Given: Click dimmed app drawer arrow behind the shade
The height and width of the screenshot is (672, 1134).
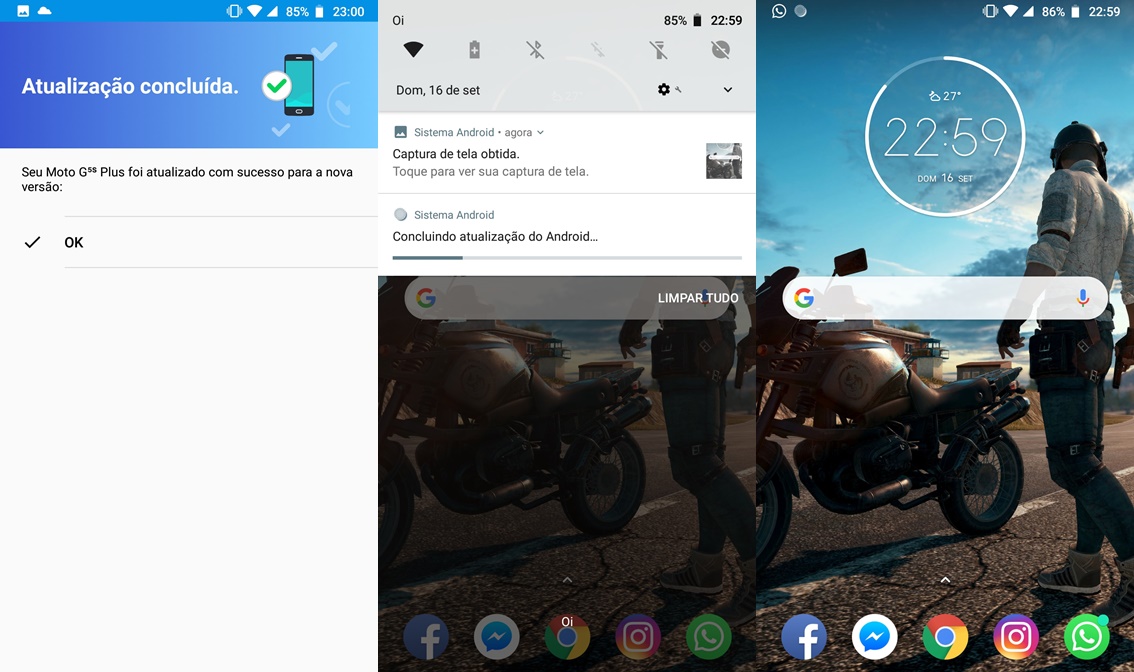Looking at the screenshot, I should click(567, 579).
